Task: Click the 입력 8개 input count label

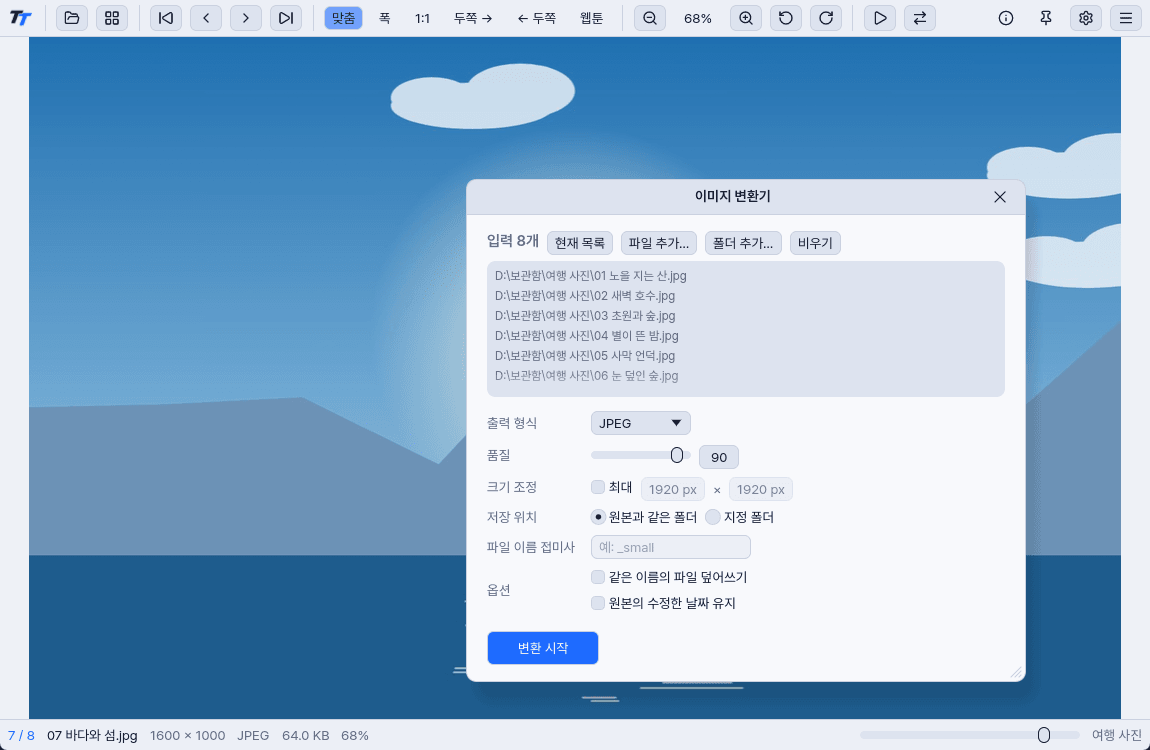Action: tap(513, 241)
